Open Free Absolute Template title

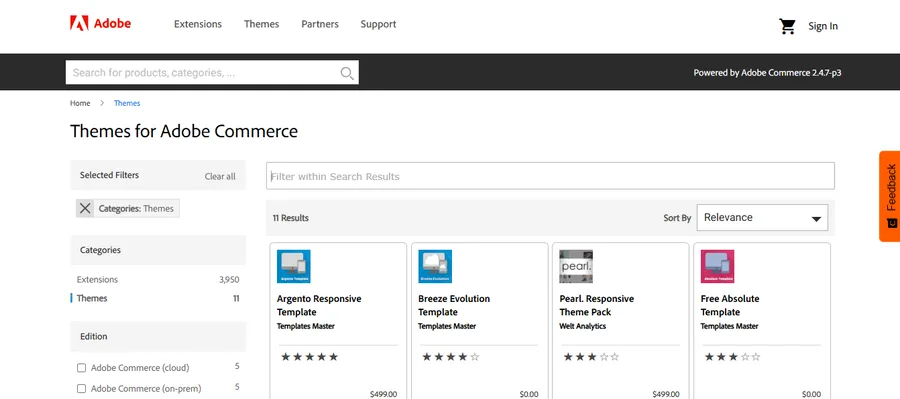pos(730,305)
